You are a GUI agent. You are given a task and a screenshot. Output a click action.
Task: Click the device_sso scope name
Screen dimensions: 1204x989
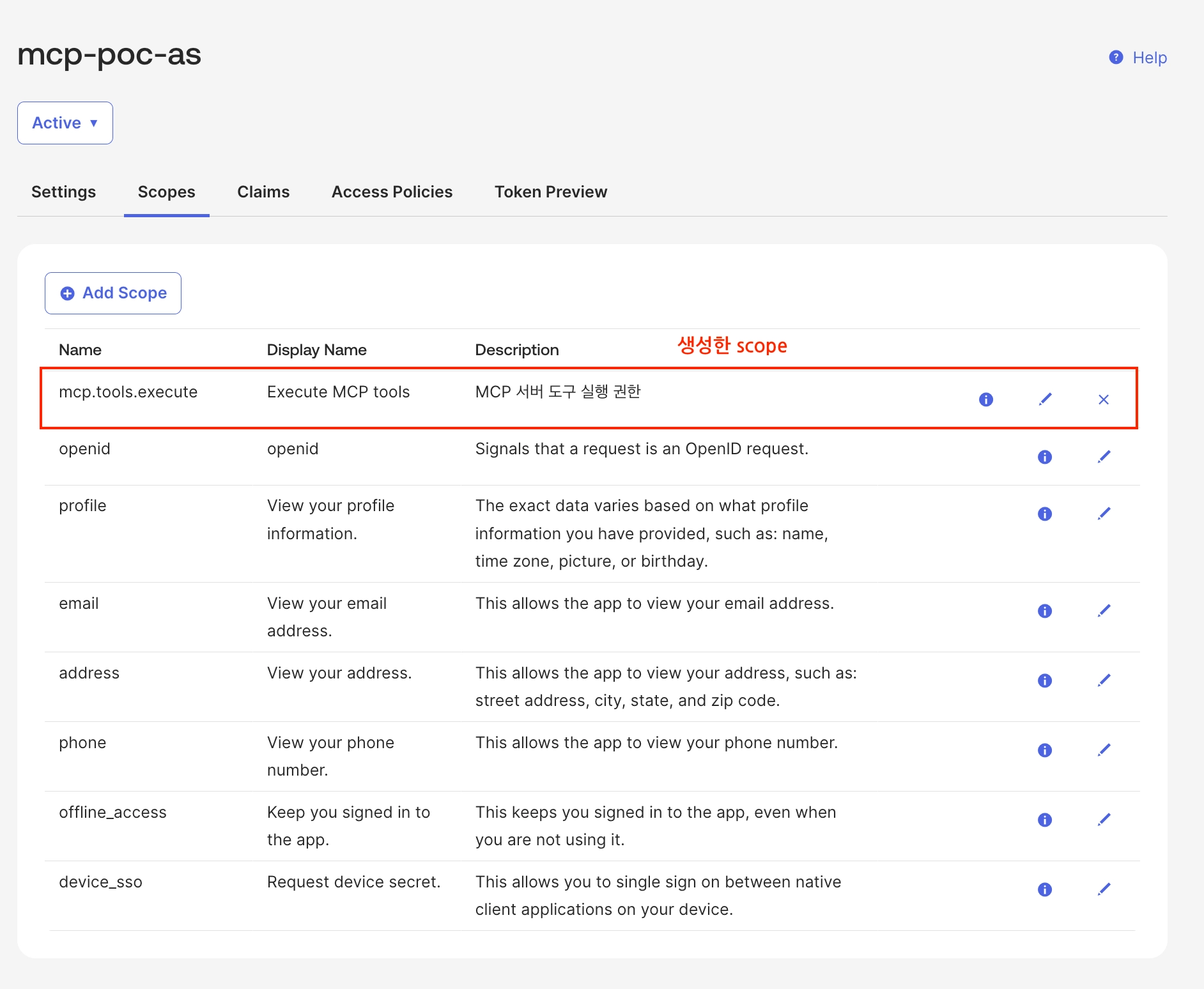[x=100, y=882]
